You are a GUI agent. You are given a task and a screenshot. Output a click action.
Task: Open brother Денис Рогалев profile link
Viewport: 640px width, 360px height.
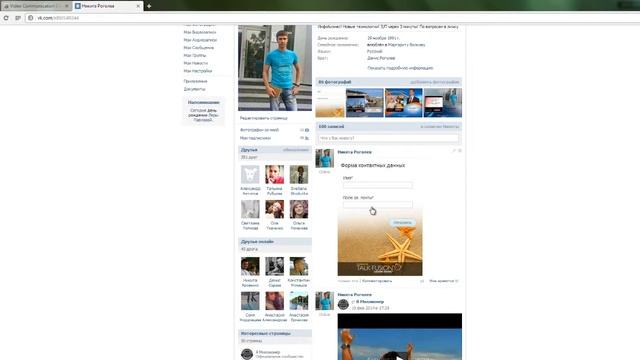(x=381, y=58)
